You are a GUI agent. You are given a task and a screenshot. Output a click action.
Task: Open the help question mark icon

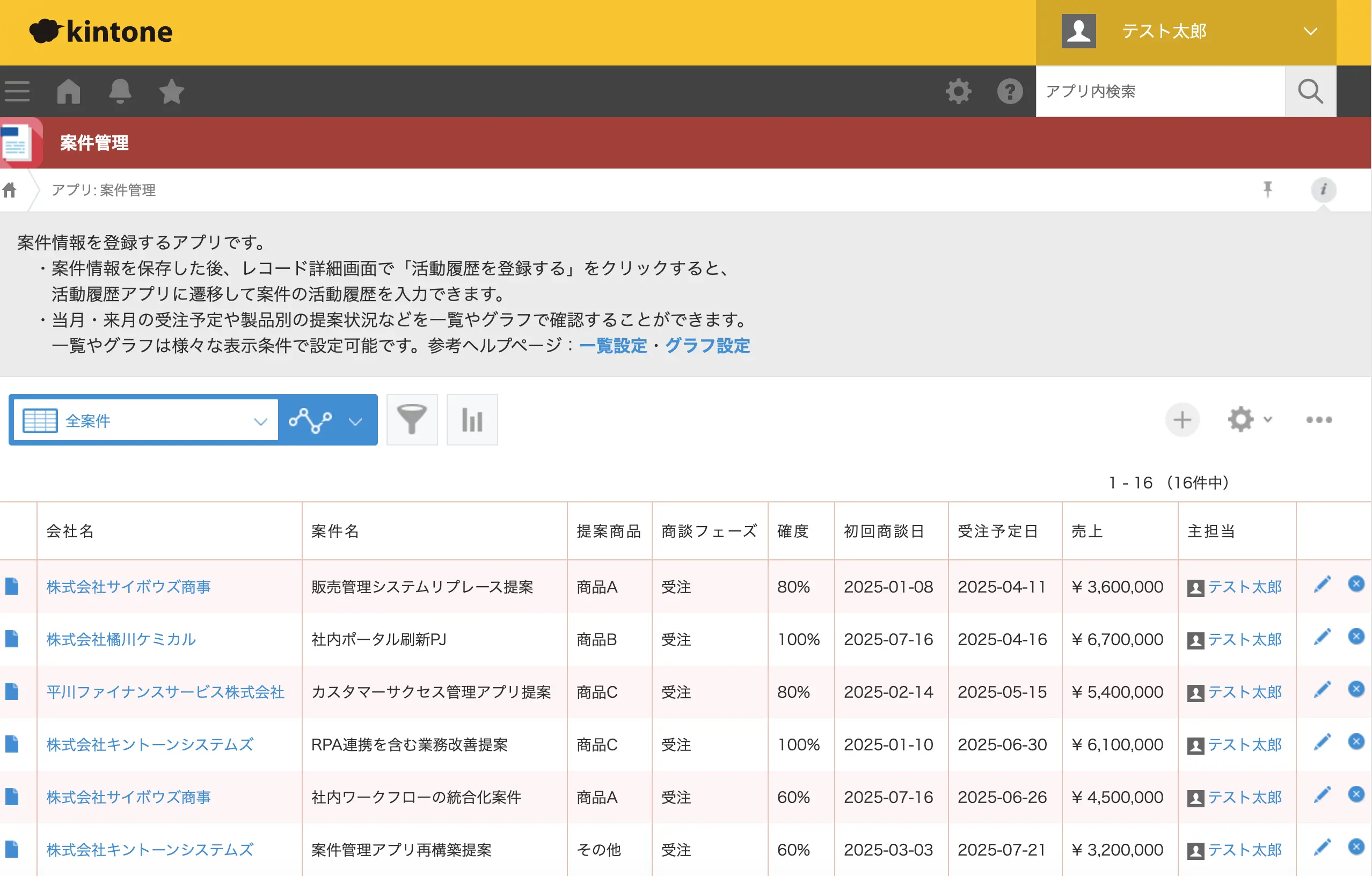(1010, 91)
